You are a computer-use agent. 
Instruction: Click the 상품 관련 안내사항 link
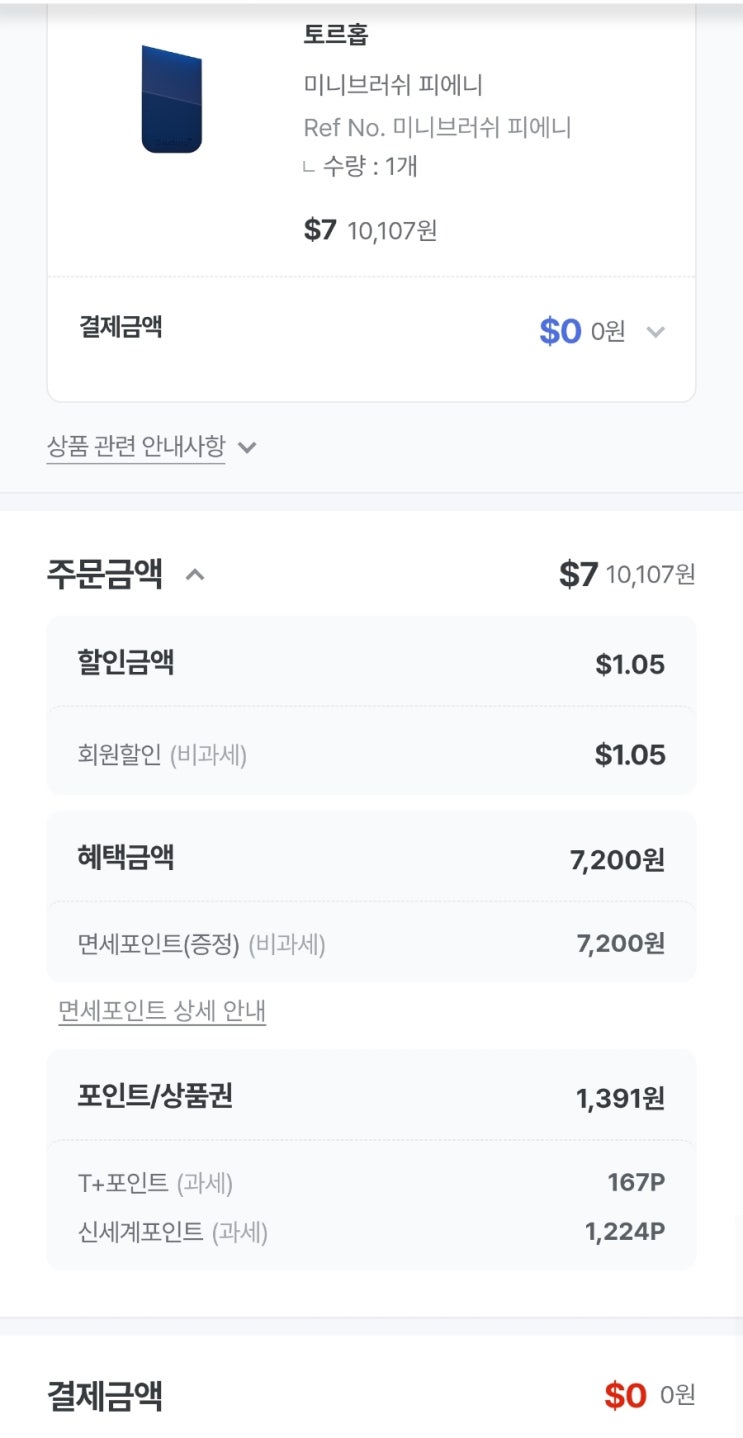tap(136, 447)
